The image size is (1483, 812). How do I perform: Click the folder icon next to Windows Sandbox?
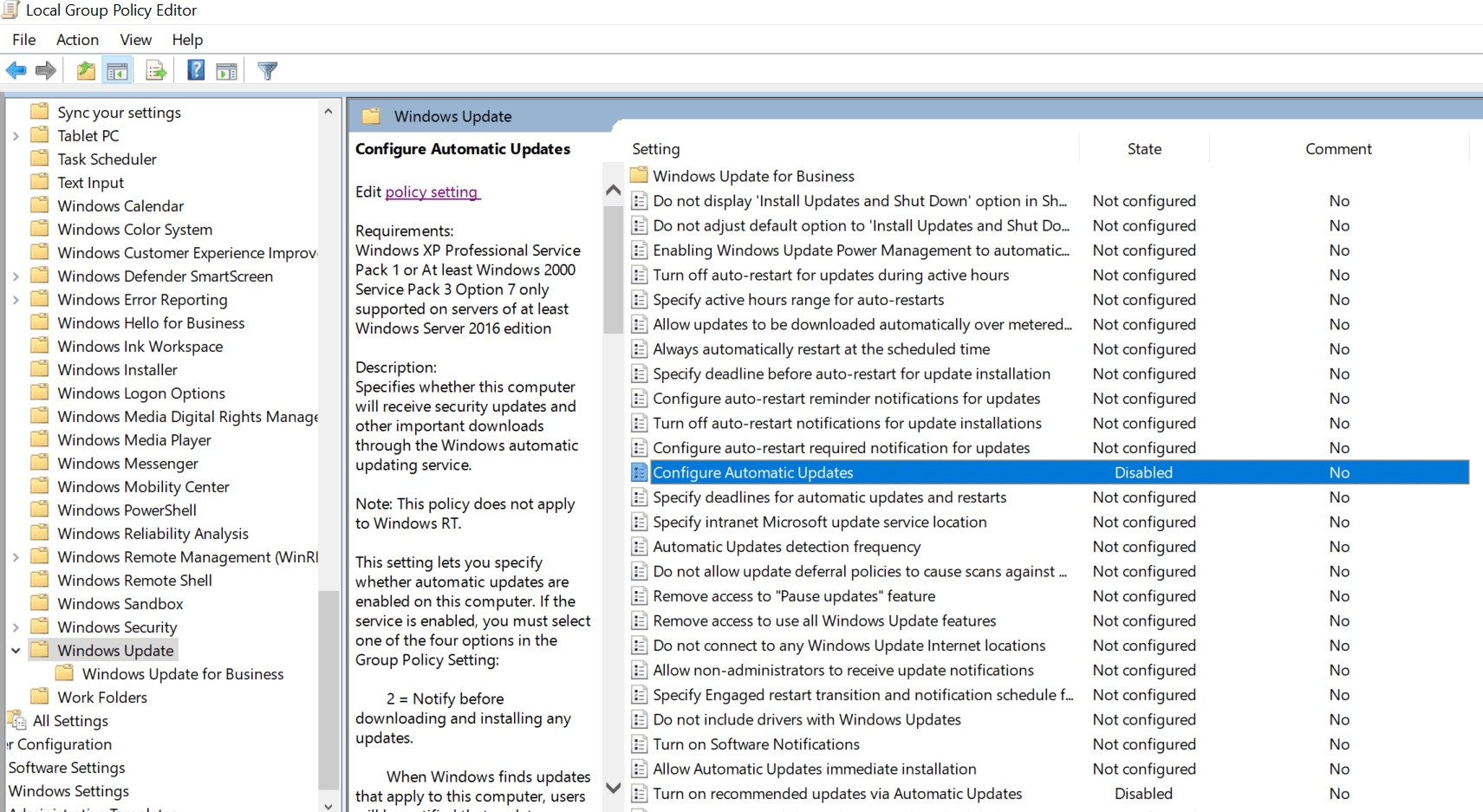39,603
